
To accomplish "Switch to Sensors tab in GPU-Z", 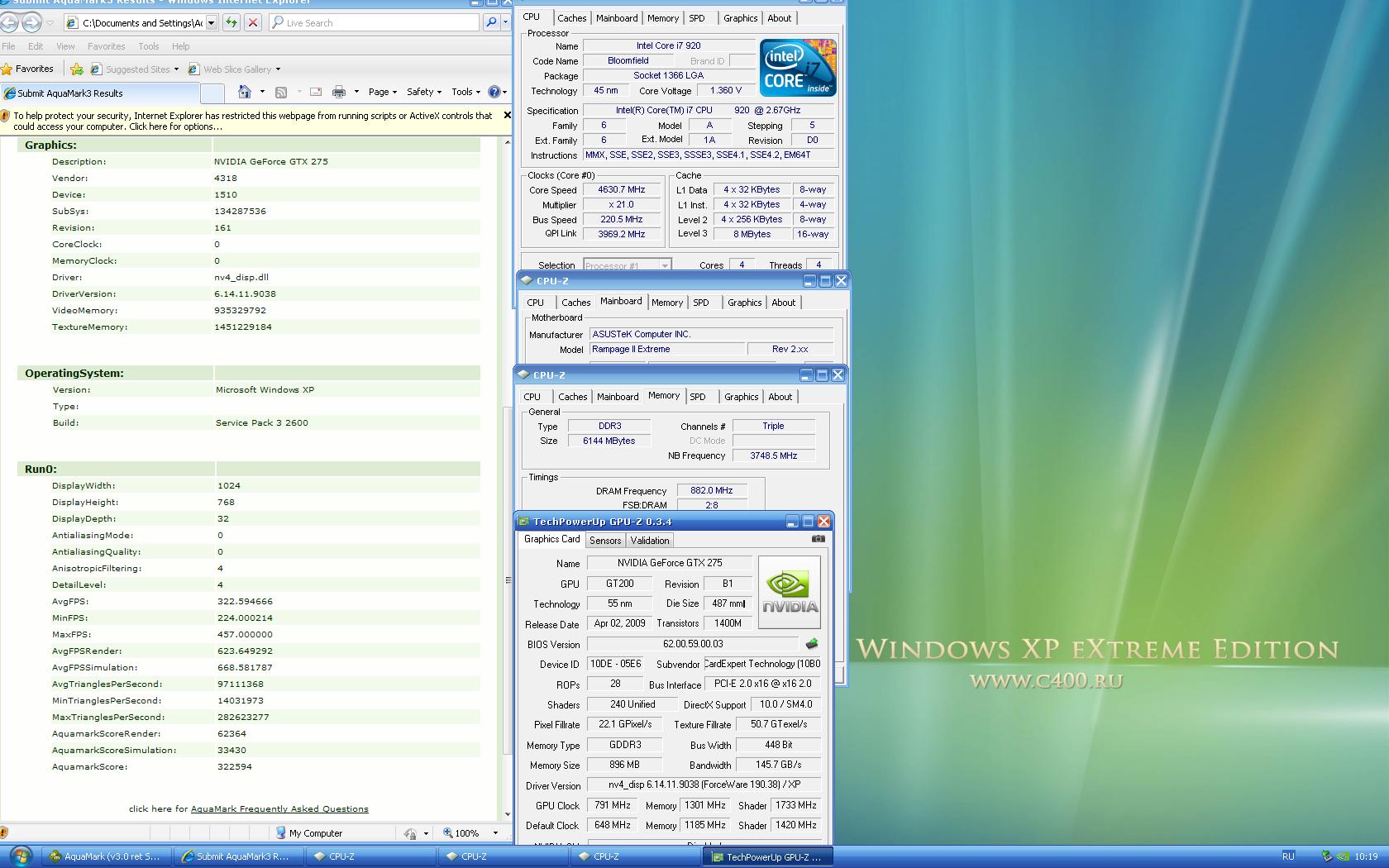I will [x=605, y=540].
